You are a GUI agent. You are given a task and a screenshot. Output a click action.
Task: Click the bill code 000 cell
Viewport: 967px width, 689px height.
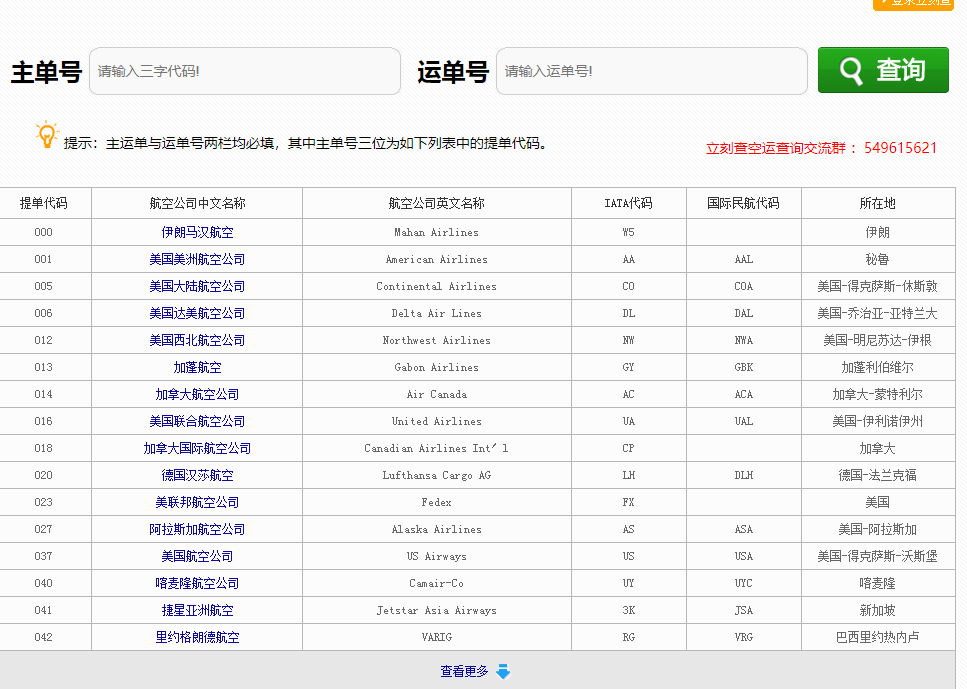tap(44, 233)
